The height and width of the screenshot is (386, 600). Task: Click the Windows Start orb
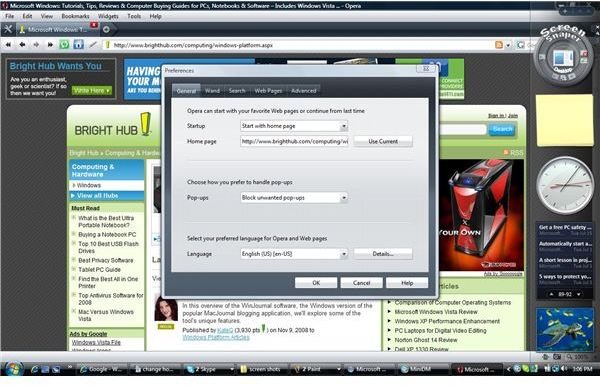14,369
